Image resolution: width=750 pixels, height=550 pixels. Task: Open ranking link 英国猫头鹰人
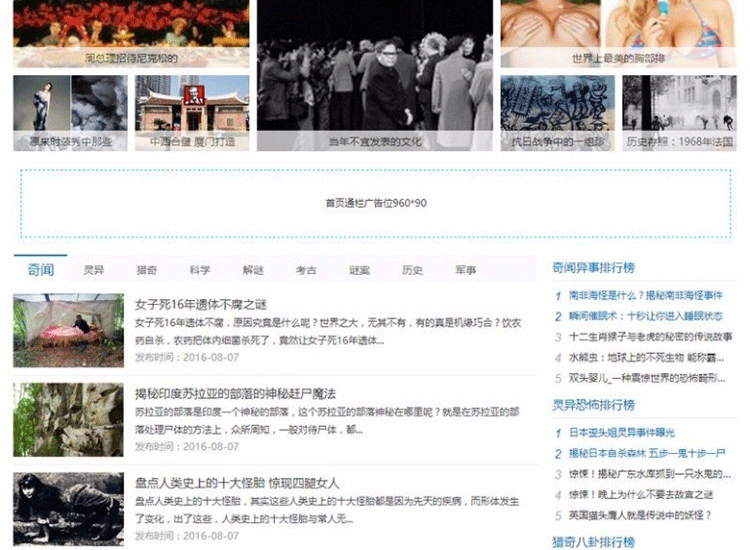click(640, 515)
